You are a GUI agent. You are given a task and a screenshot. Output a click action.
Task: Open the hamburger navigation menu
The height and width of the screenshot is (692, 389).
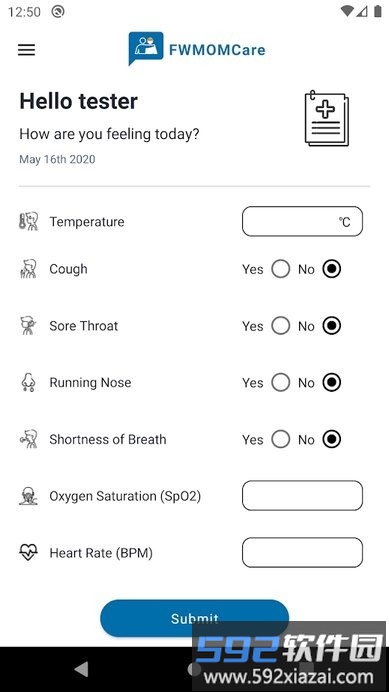[26, 49]
